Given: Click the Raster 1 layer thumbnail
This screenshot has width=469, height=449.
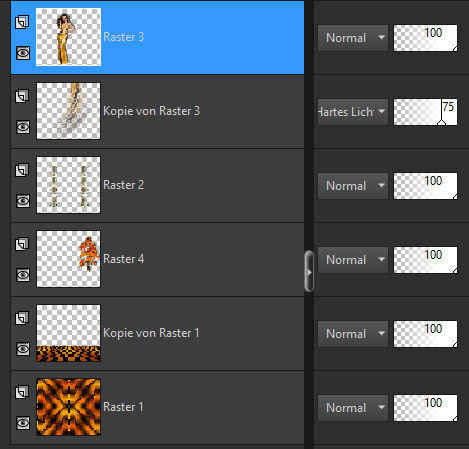Looking at the screenshot, I should point(68,407).
